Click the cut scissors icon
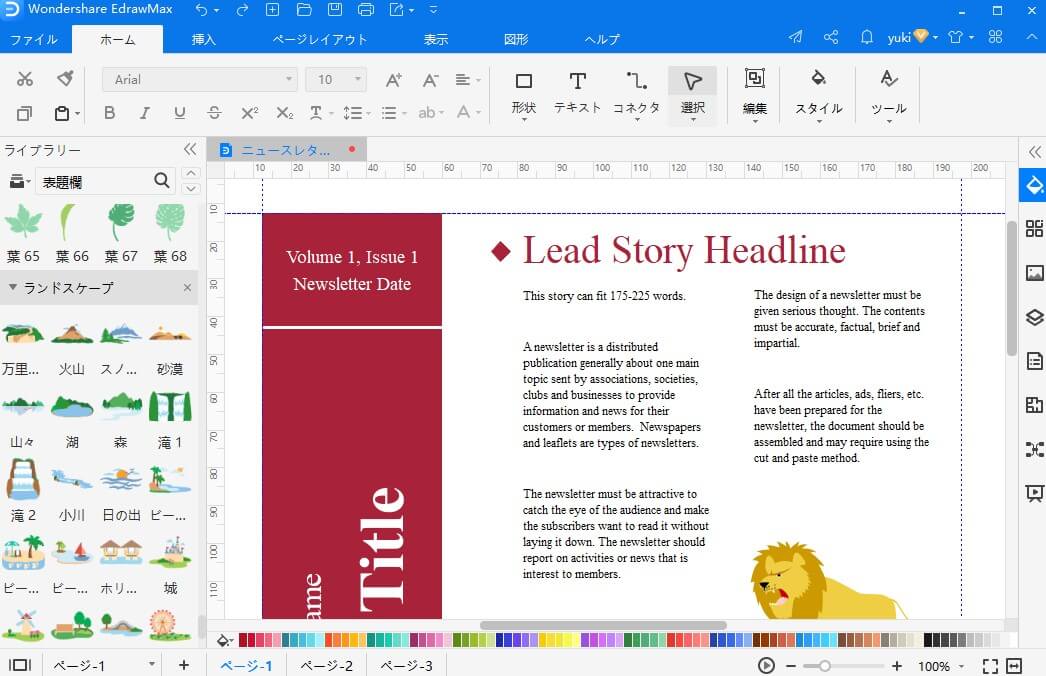This screenshot has height=676, width=1046. (x=26, y=79)
